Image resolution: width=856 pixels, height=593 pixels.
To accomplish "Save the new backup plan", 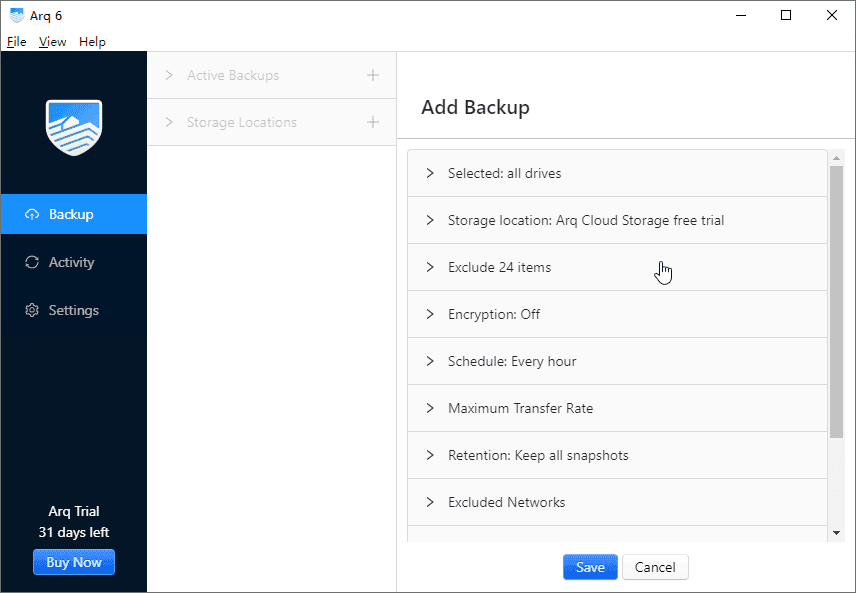I will pyautogui.click(x=590, y=567).
